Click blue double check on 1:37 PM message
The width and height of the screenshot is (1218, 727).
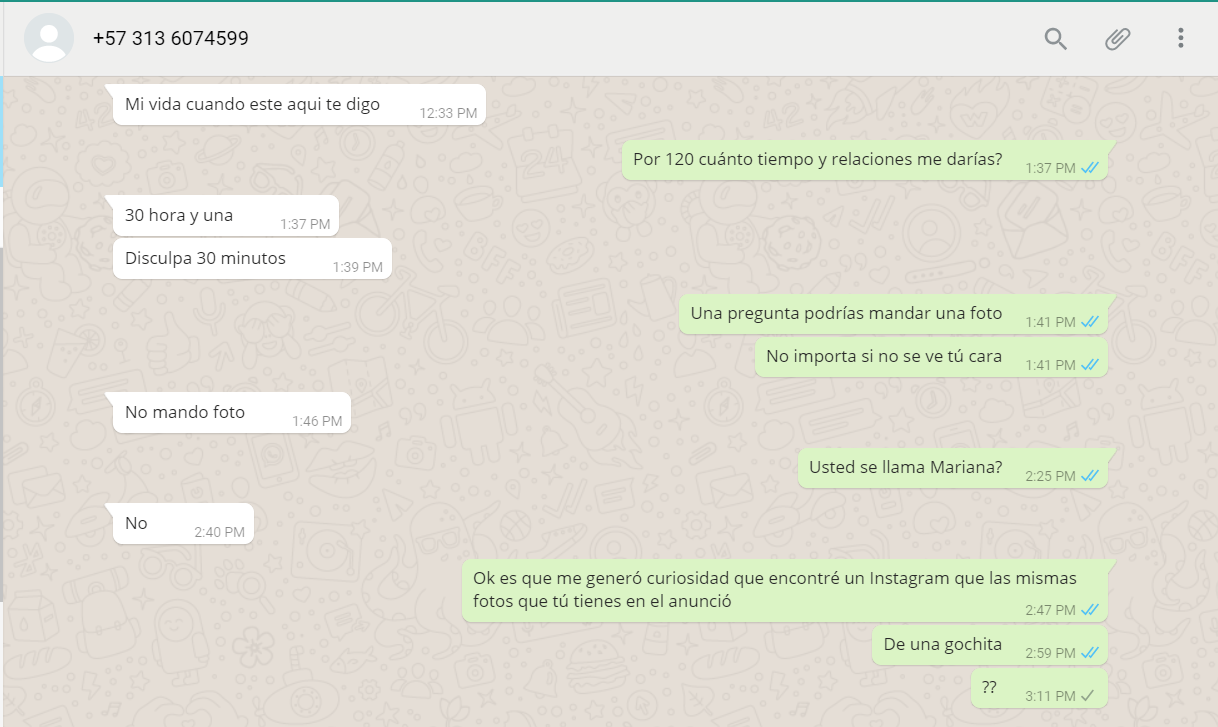click(1090, 168)
